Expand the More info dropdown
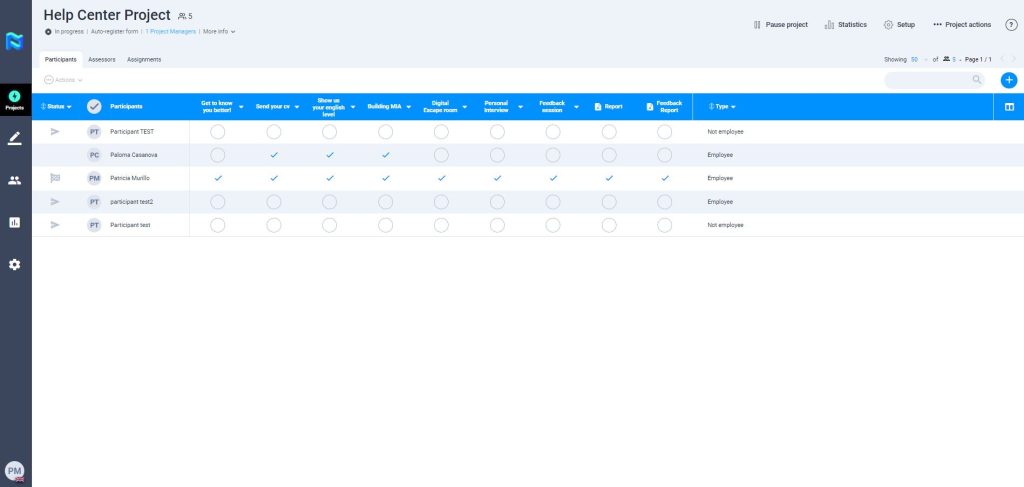 click(x=219, y=32)
